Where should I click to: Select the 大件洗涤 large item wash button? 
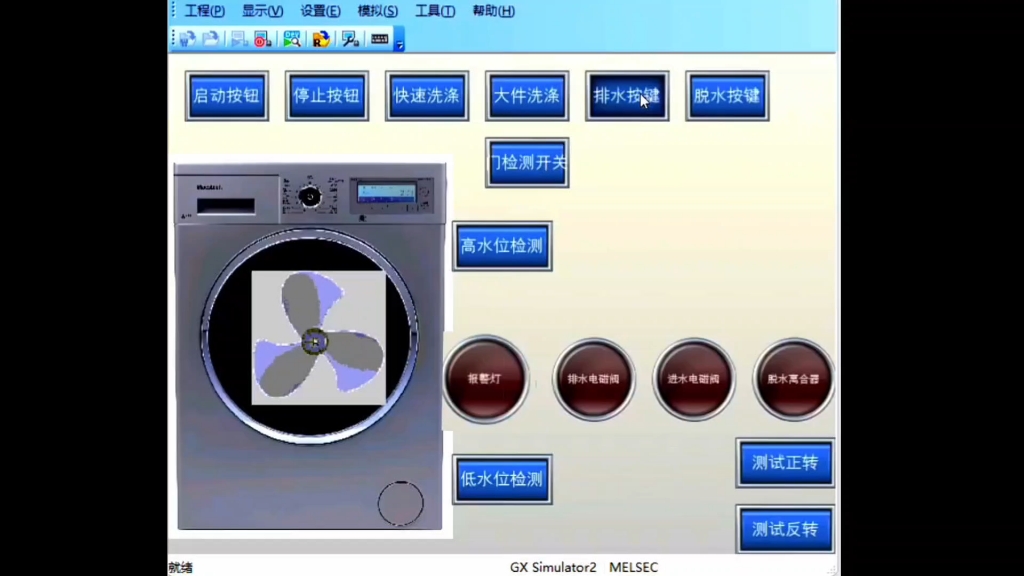[x=527, y=96]
